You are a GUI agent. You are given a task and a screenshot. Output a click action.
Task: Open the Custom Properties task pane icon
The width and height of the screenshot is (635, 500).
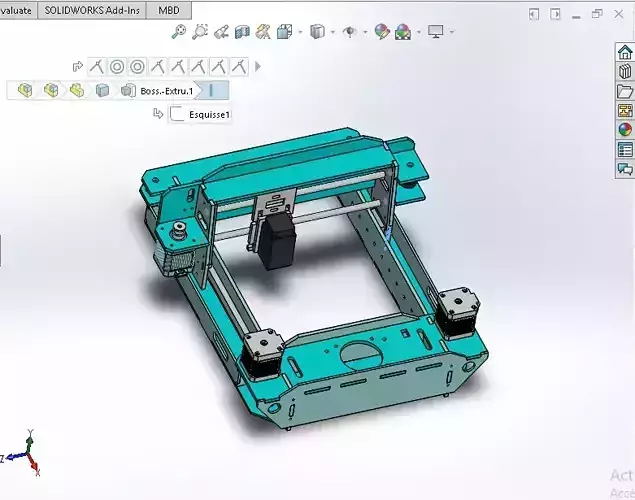pos(625,149)
